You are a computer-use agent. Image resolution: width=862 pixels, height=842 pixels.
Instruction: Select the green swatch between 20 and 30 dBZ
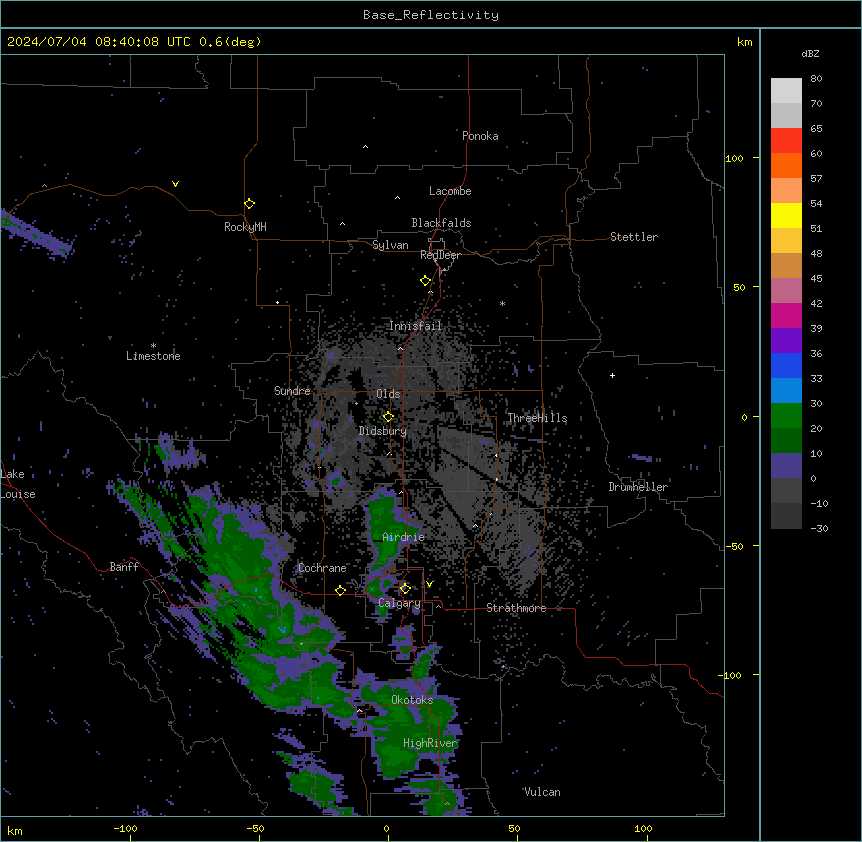pyautogui.click(x=786, y=416)
